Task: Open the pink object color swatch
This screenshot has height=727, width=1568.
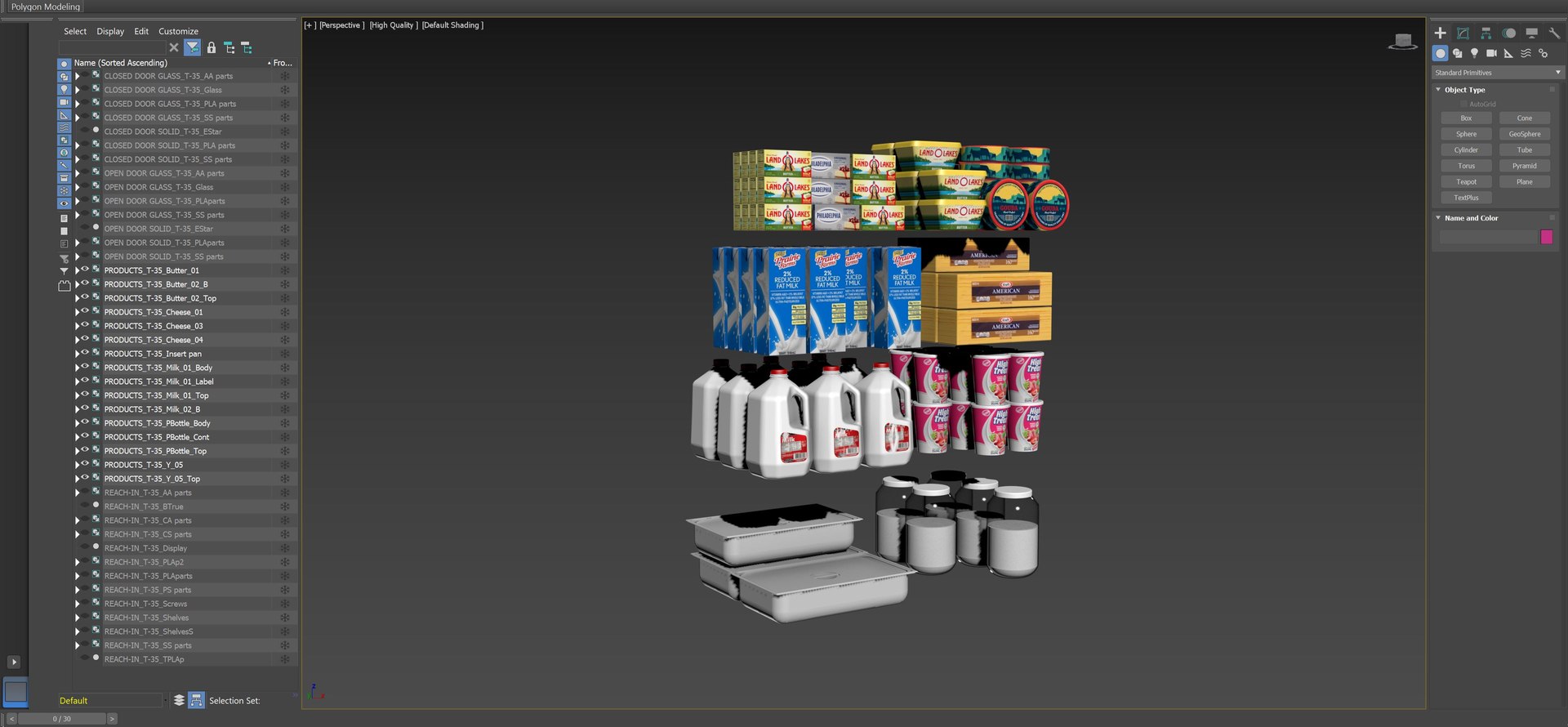Action: click(x=1546, y=237)
